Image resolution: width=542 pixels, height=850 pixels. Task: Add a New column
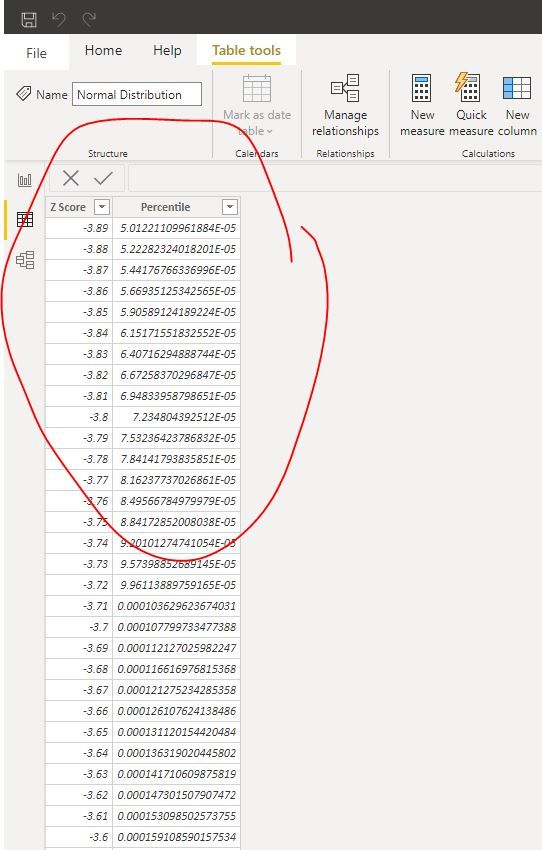tap(517, 105)
